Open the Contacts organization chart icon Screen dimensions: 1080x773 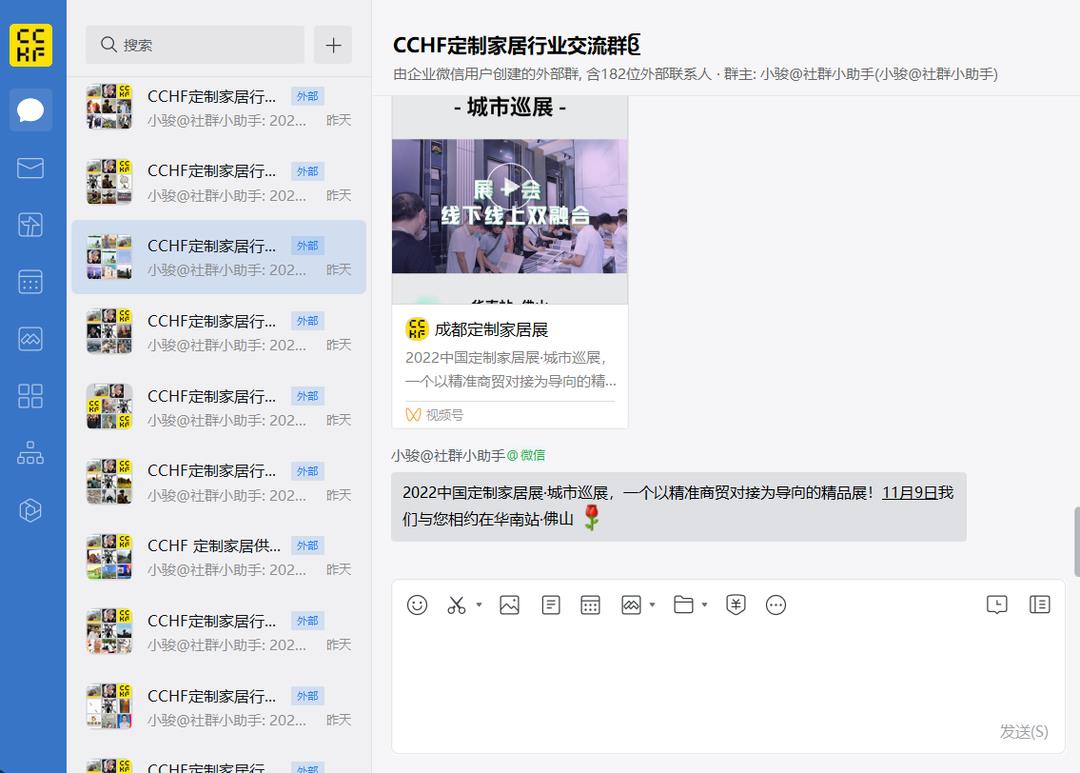pyautogui.click(x=31, y=453)
